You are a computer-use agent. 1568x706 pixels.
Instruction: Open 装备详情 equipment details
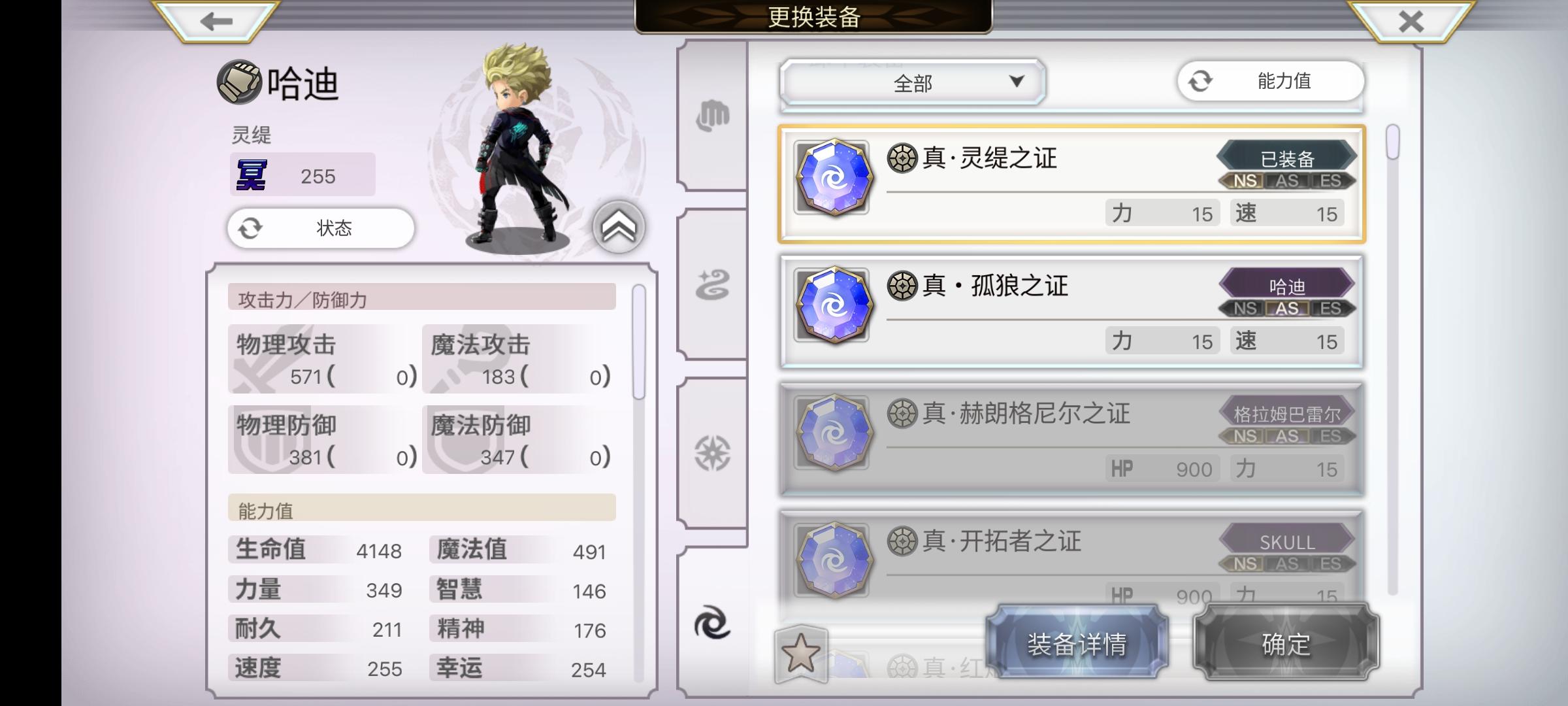[1077, 644]
